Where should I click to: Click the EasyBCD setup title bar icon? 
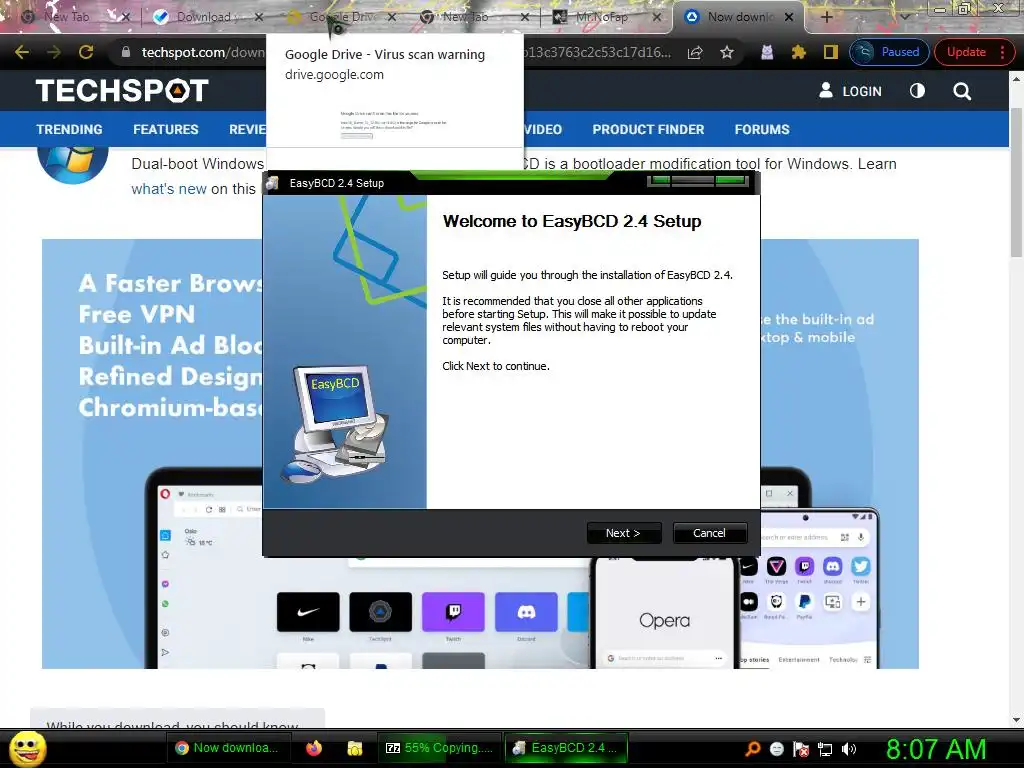coord(273,183)
